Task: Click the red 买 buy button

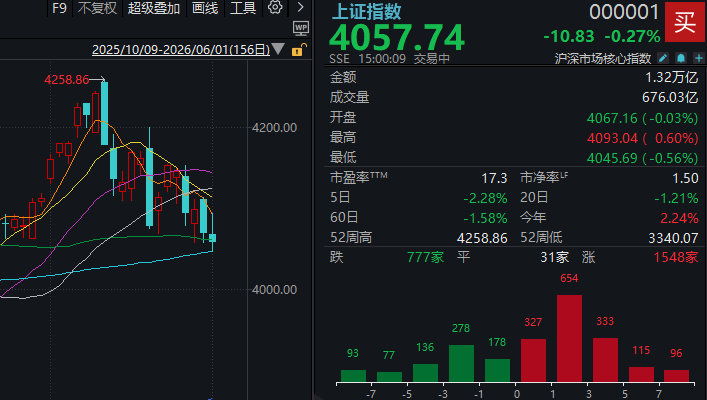Action: (x=684, y=22)
